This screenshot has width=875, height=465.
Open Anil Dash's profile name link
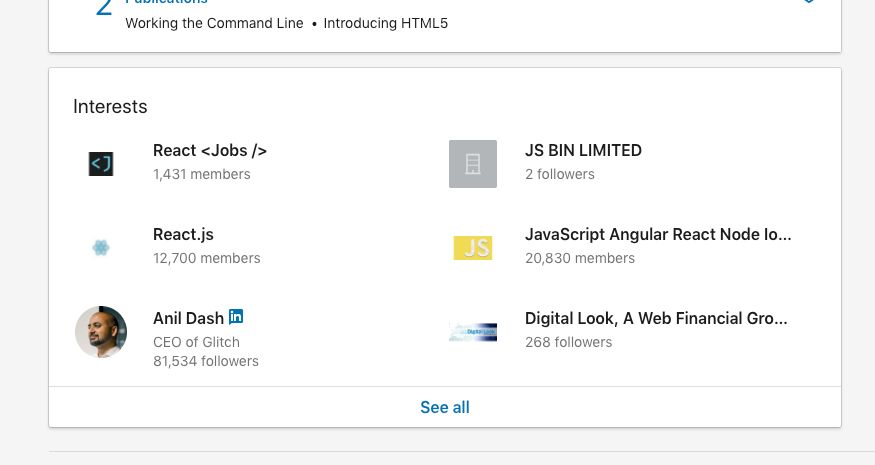pyautogui.click(x=188, y=318)
